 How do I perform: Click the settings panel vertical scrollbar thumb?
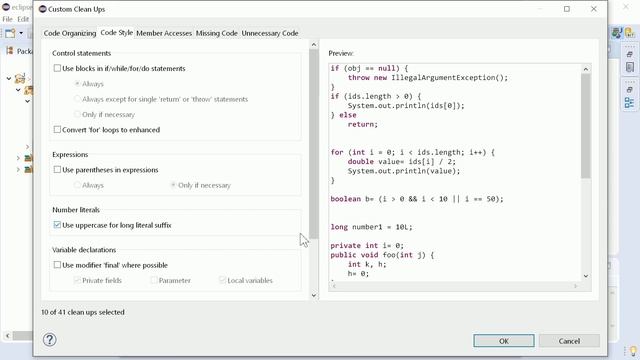[x=313, y=144]
